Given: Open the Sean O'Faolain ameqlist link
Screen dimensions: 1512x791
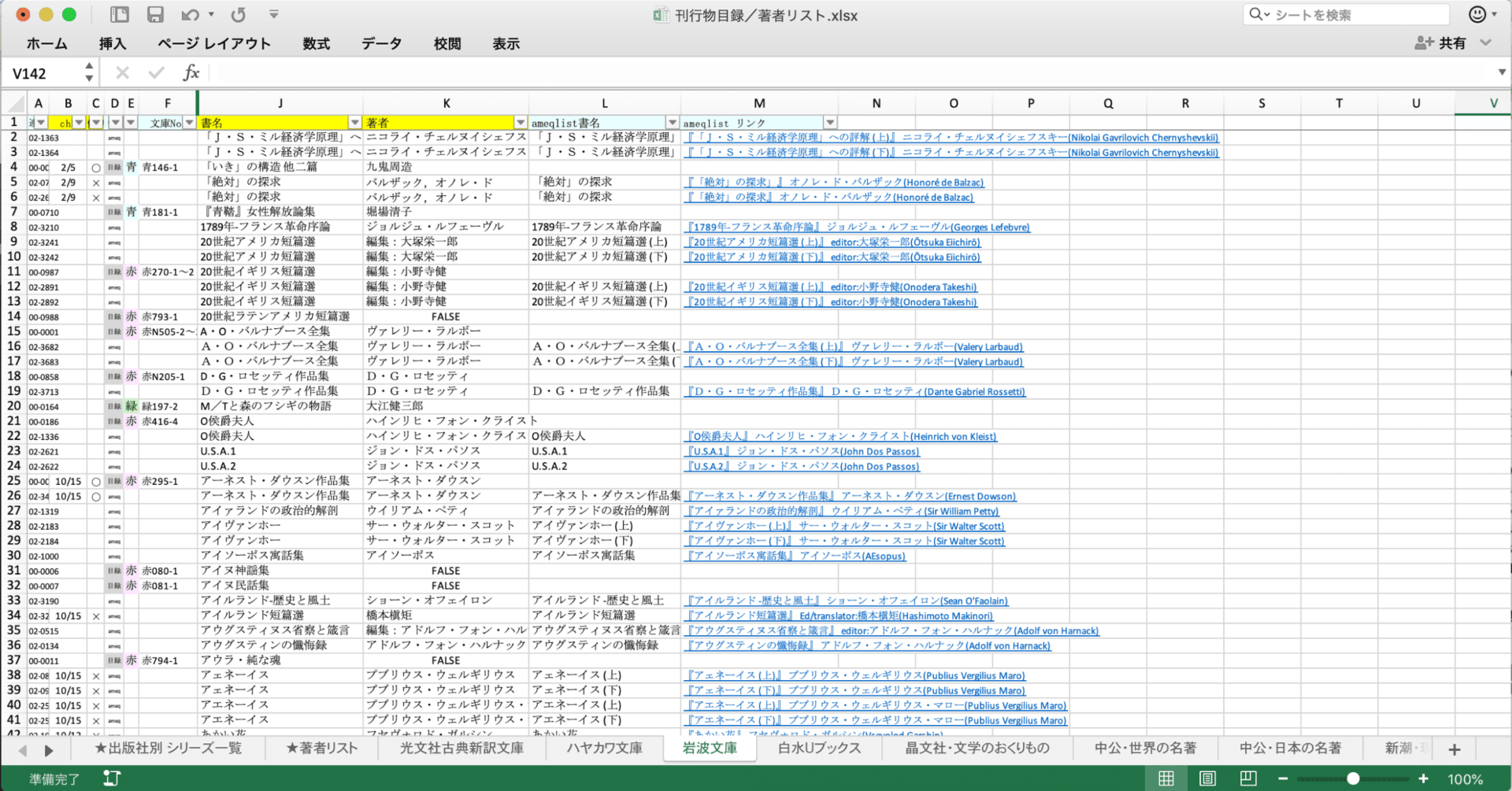Looking at the screenshot, I should (847, 601).
